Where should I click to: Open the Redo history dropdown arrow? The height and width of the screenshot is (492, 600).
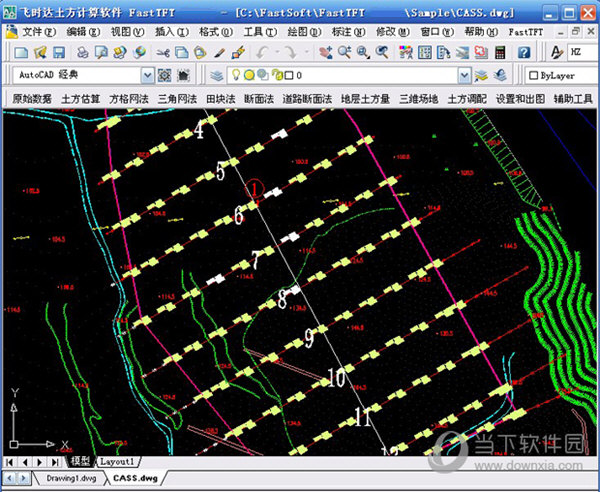[x=307, y=52]
